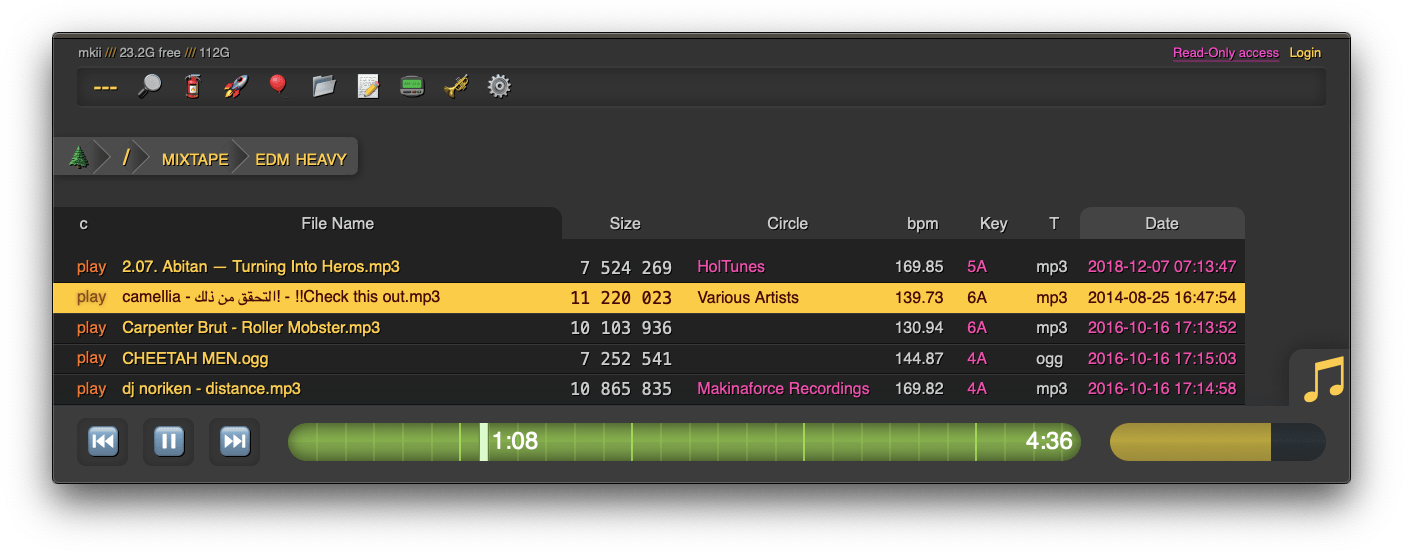Navigate to MIXTAPE breadcrumb
The width and height of the screenshot is (1403, 552).
click(195, 159)
